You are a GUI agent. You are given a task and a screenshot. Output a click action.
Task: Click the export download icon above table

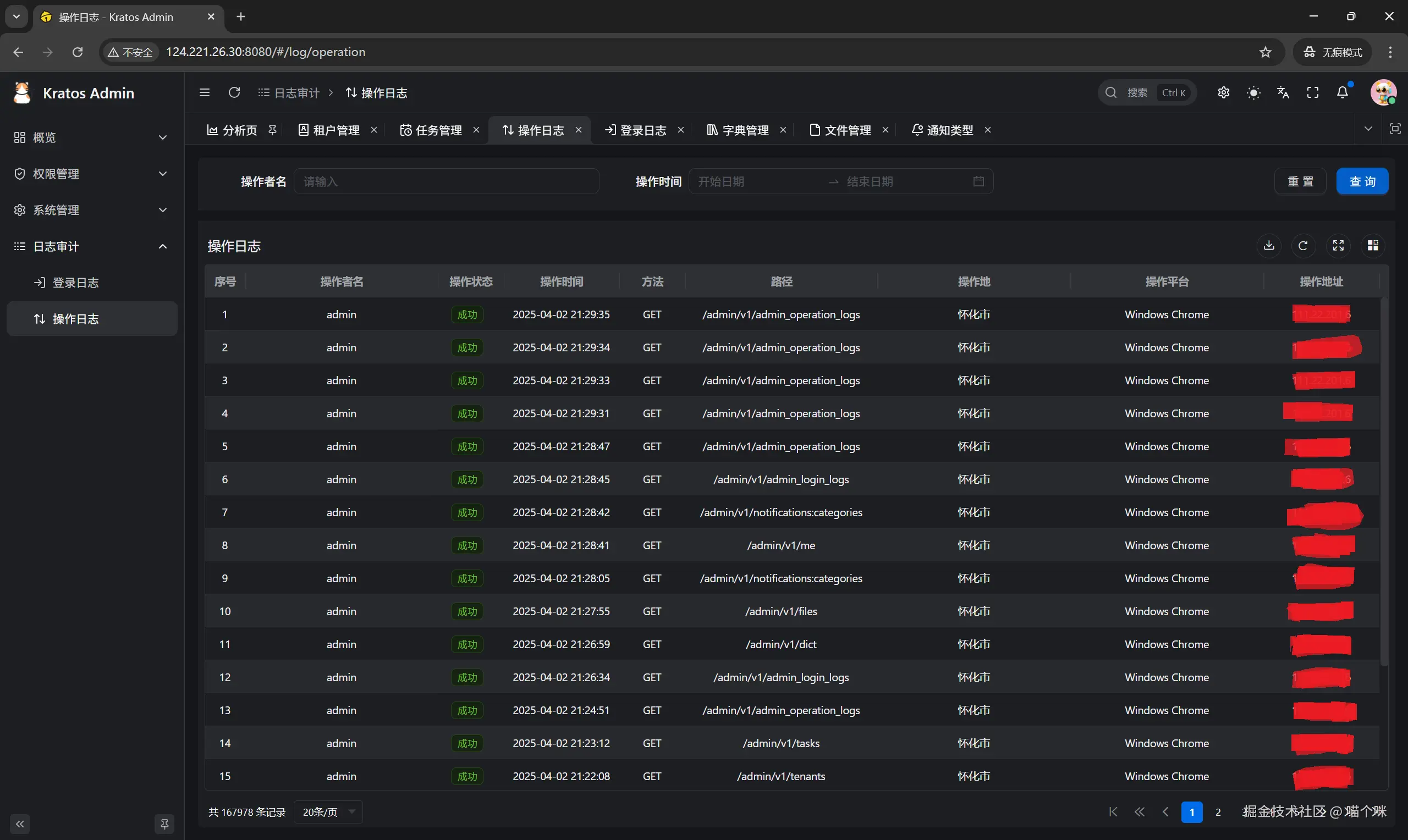pos(1269,246)
